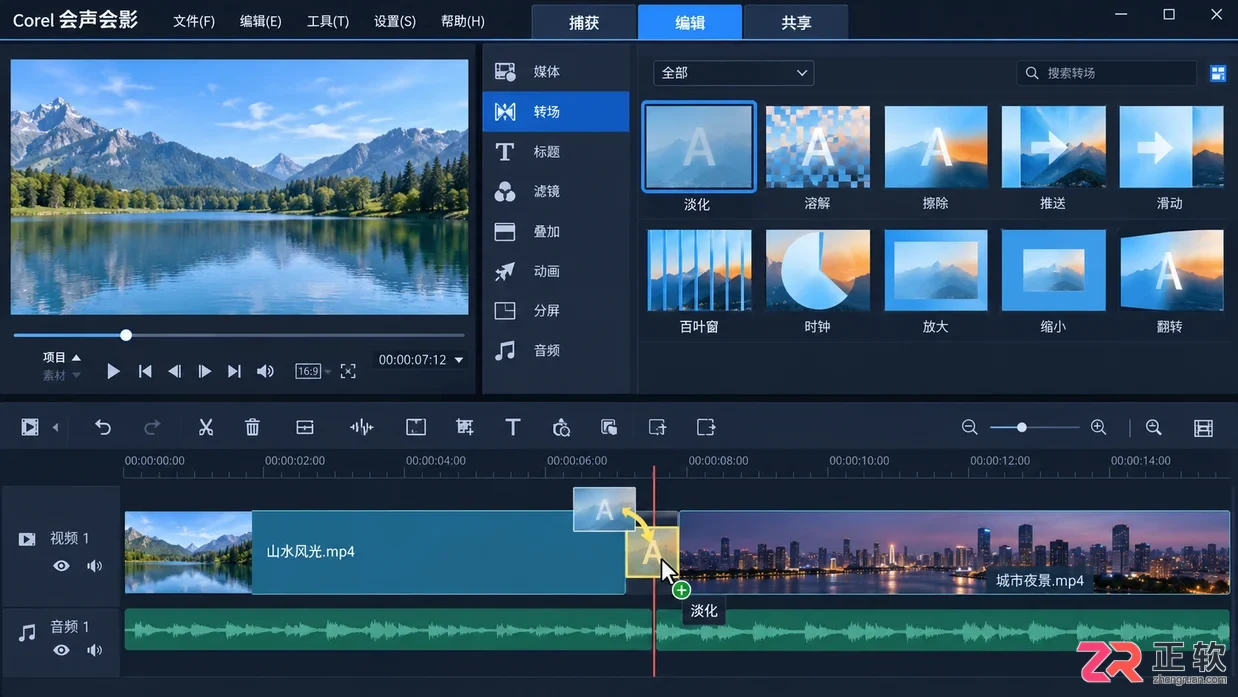Select the 转场 transitions category
Screen dimensions: 1238x697
[x=556, y=112]
